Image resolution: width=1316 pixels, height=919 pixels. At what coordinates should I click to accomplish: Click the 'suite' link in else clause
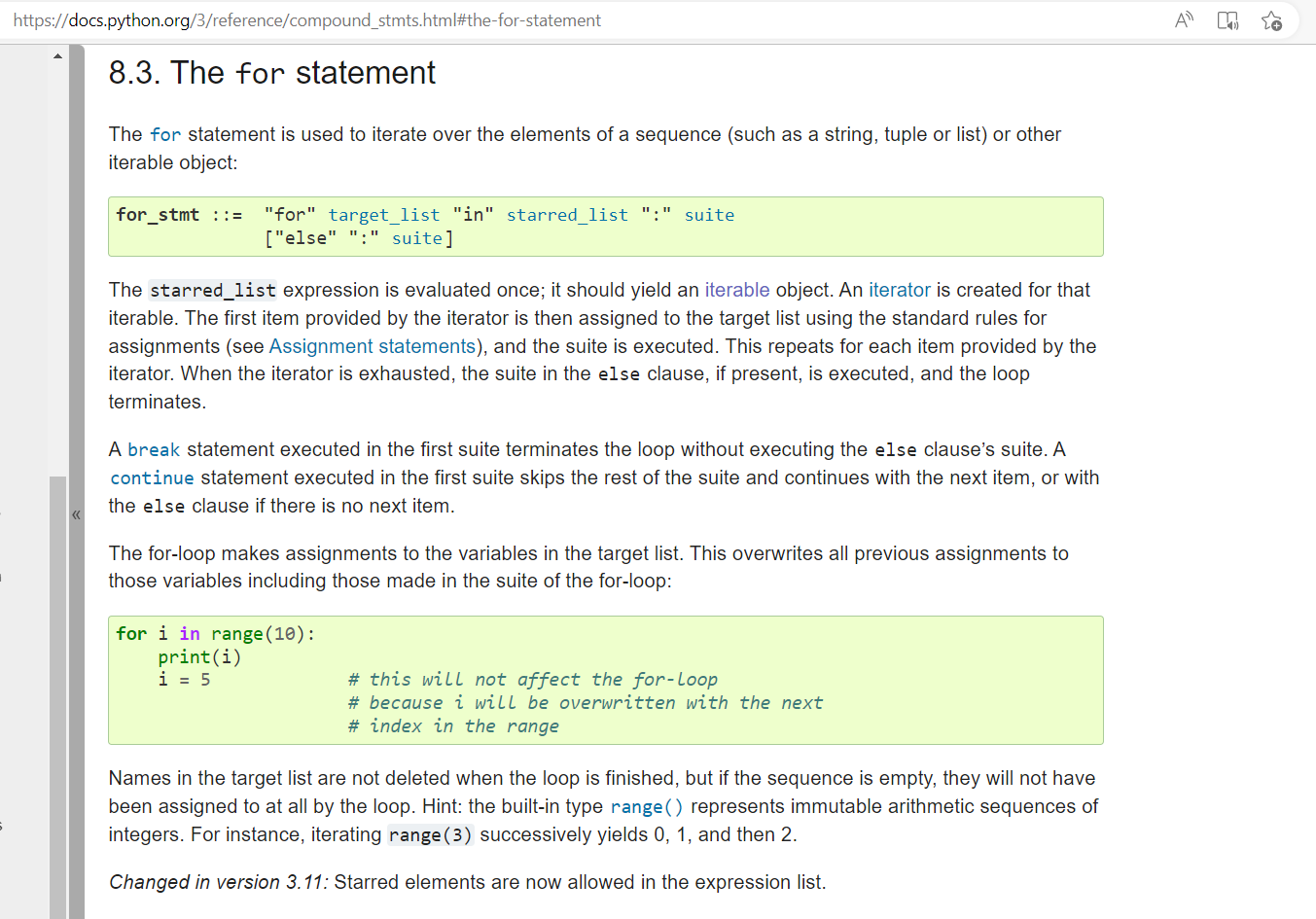[417, 238]
